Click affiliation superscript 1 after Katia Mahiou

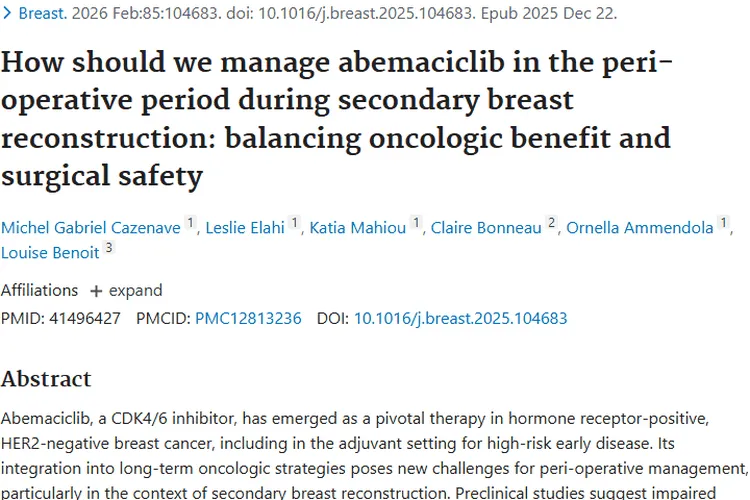click(x=416, y=225)
